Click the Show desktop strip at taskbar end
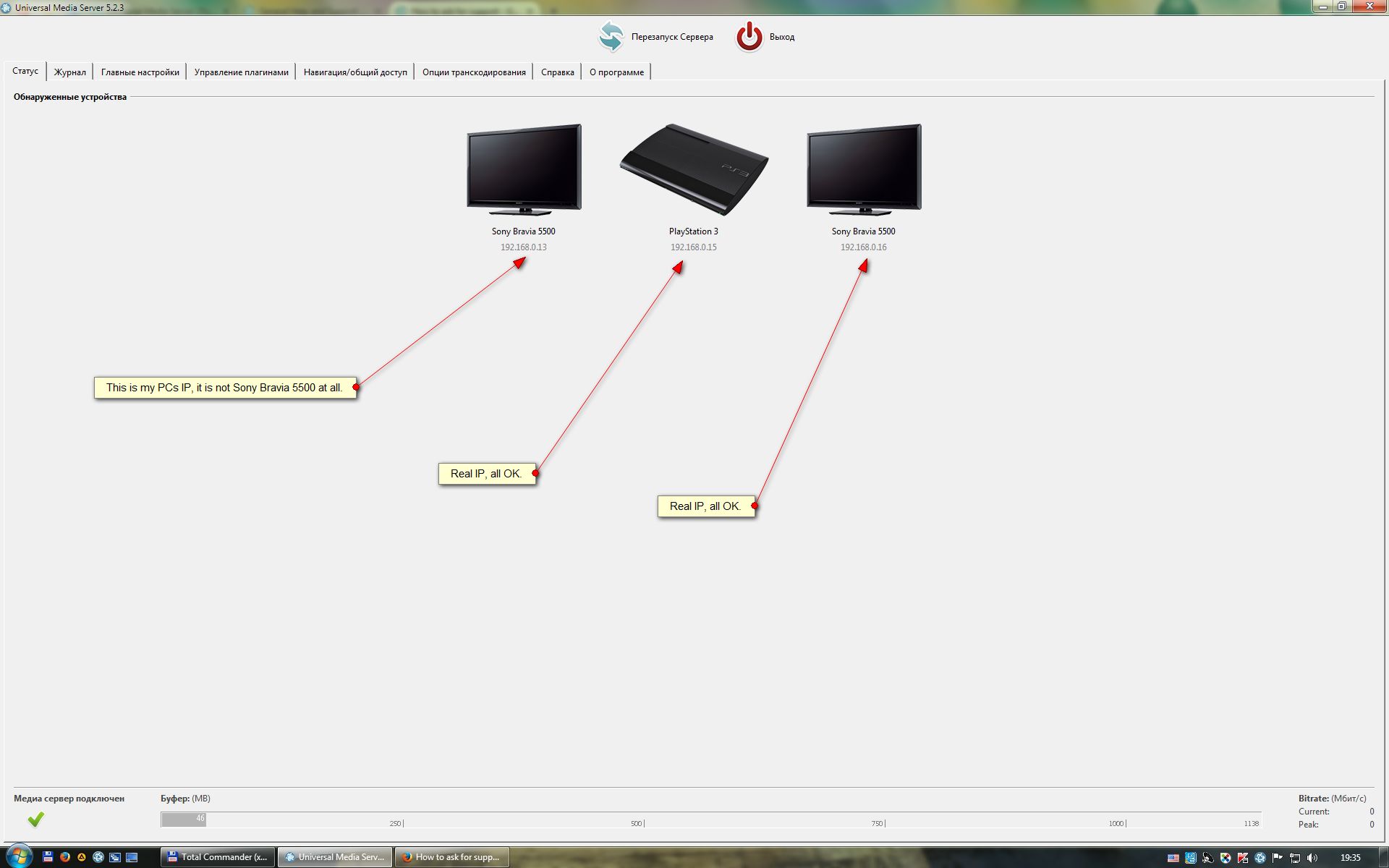The image size is (1389, 868). coord(1383,857)
